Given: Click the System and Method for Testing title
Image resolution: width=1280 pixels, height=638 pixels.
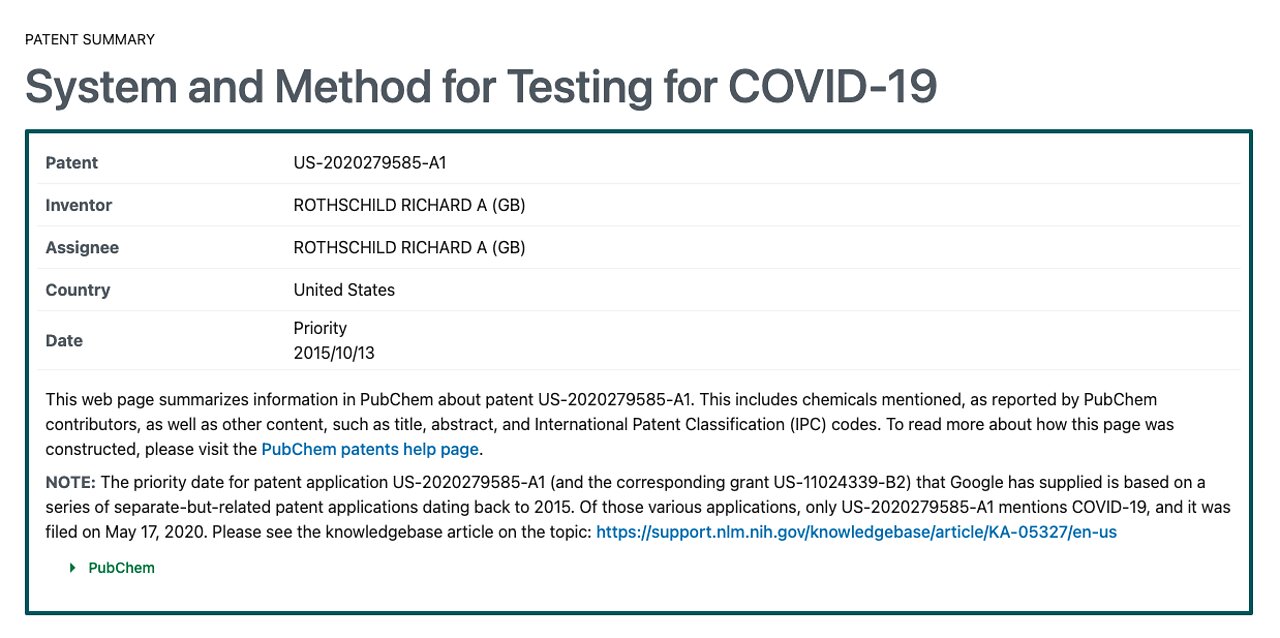Looking at the screenshot, I should pos(481,87).
